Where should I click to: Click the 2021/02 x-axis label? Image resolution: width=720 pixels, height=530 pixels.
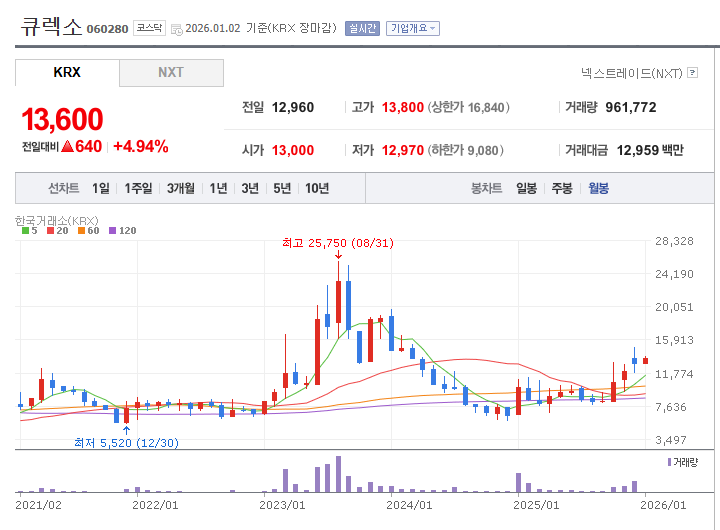click(x=38, y=505)
